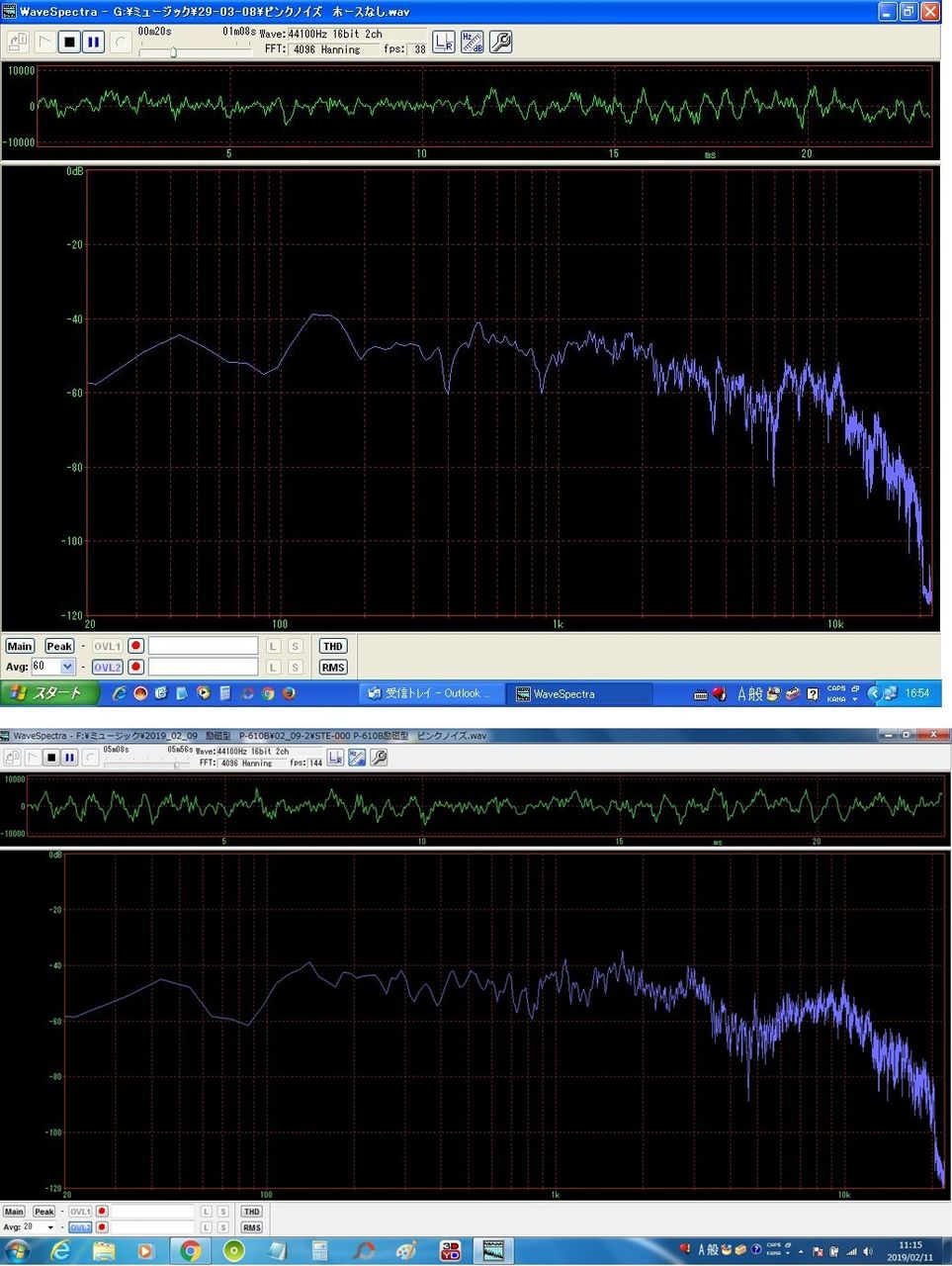Open wrench settings in P-610B window
The width and height of the screenshot is (952, 1266).
tap(379, 758)
